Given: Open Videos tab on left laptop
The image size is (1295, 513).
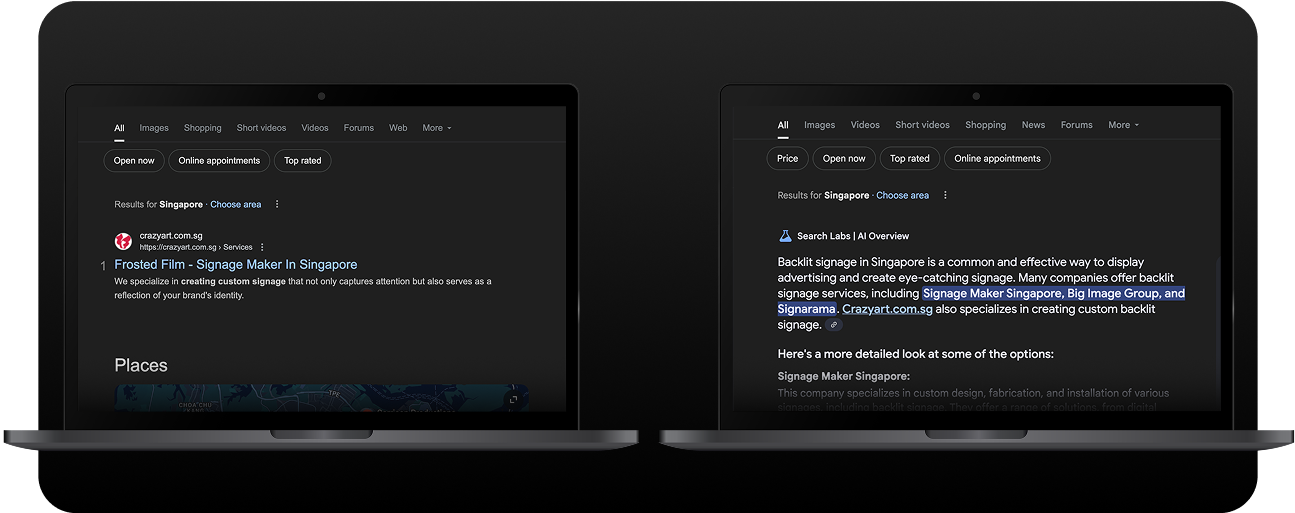Looking at the screenshot, I should (315, 128).
